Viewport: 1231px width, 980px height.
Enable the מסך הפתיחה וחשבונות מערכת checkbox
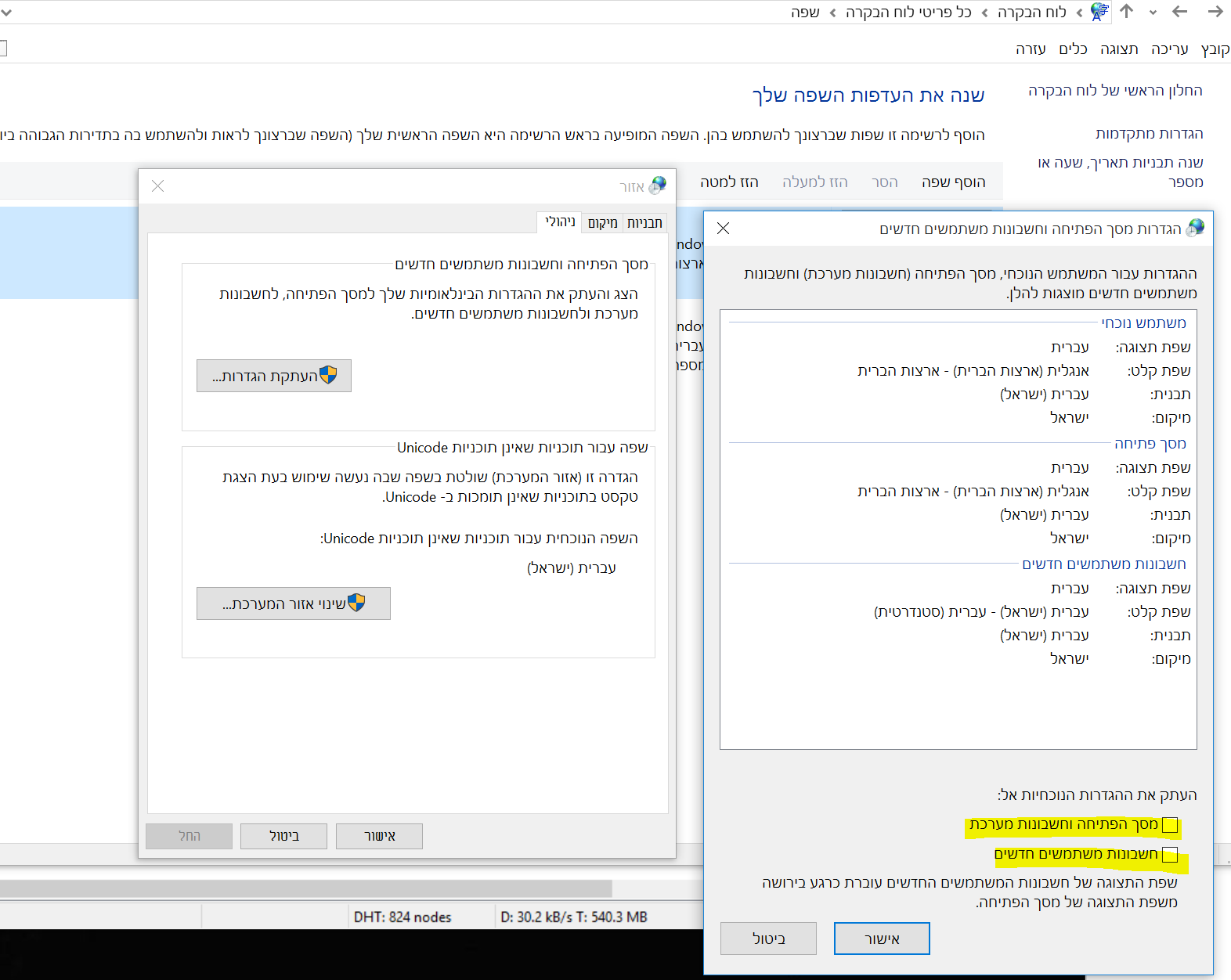pyautogui.click(x=1170, y=825)
